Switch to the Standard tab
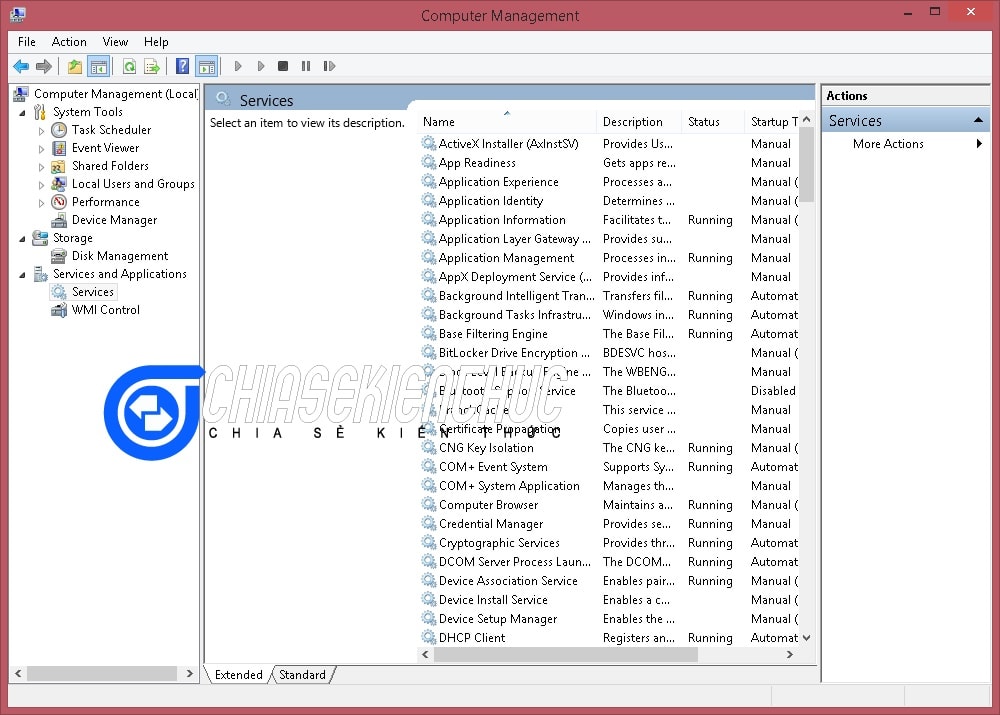This screenshot has height=715, width=1000. 302,674
